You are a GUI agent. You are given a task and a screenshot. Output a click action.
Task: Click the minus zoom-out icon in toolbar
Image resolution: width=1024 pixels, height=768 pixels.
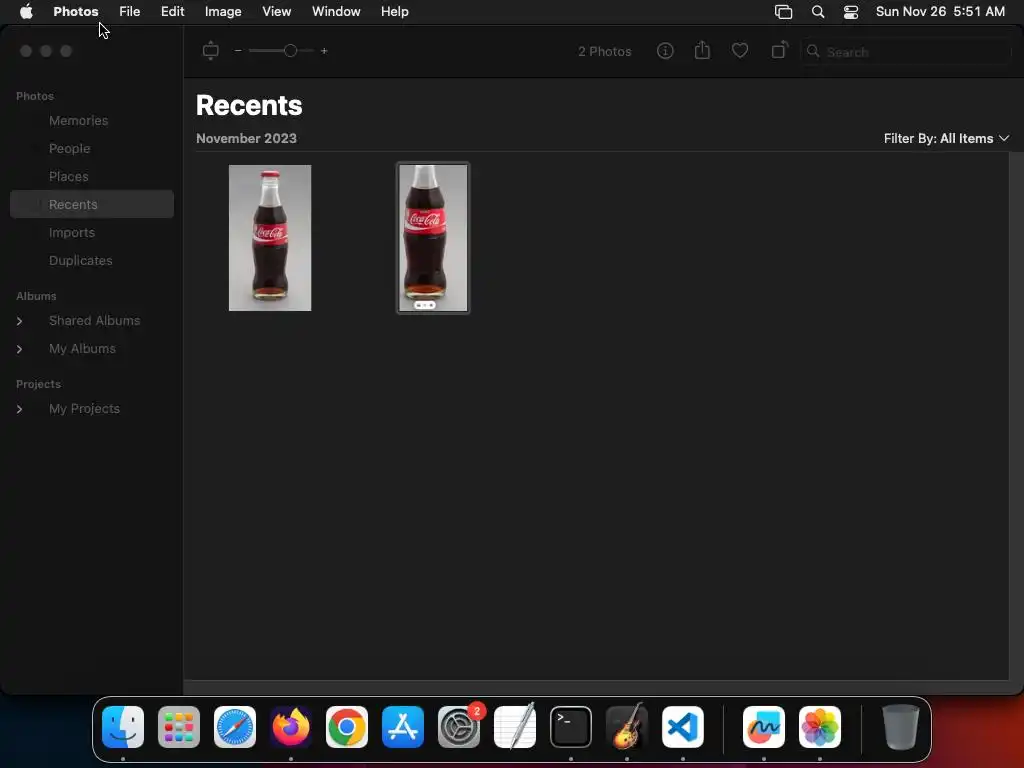238,51
